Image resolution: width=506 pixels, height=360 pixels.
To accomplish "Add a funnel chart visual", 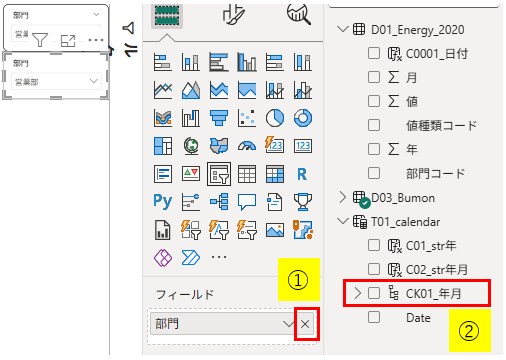I will [219, 118].
